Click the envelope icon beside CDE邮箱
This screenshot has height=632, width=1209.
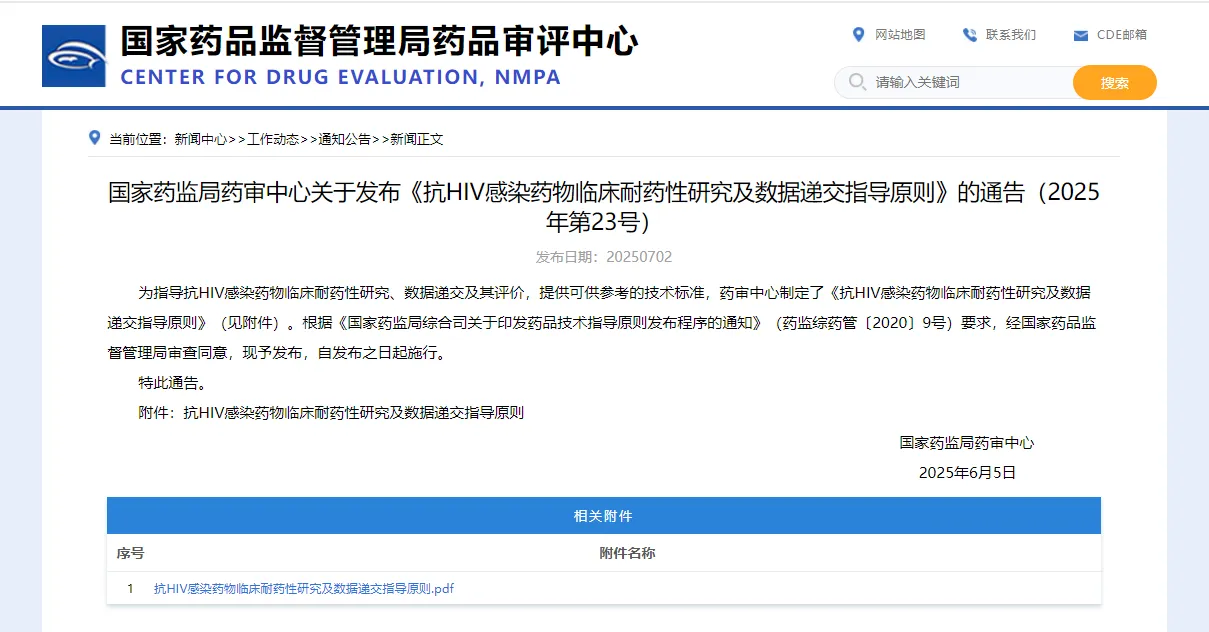(1080, 35)
